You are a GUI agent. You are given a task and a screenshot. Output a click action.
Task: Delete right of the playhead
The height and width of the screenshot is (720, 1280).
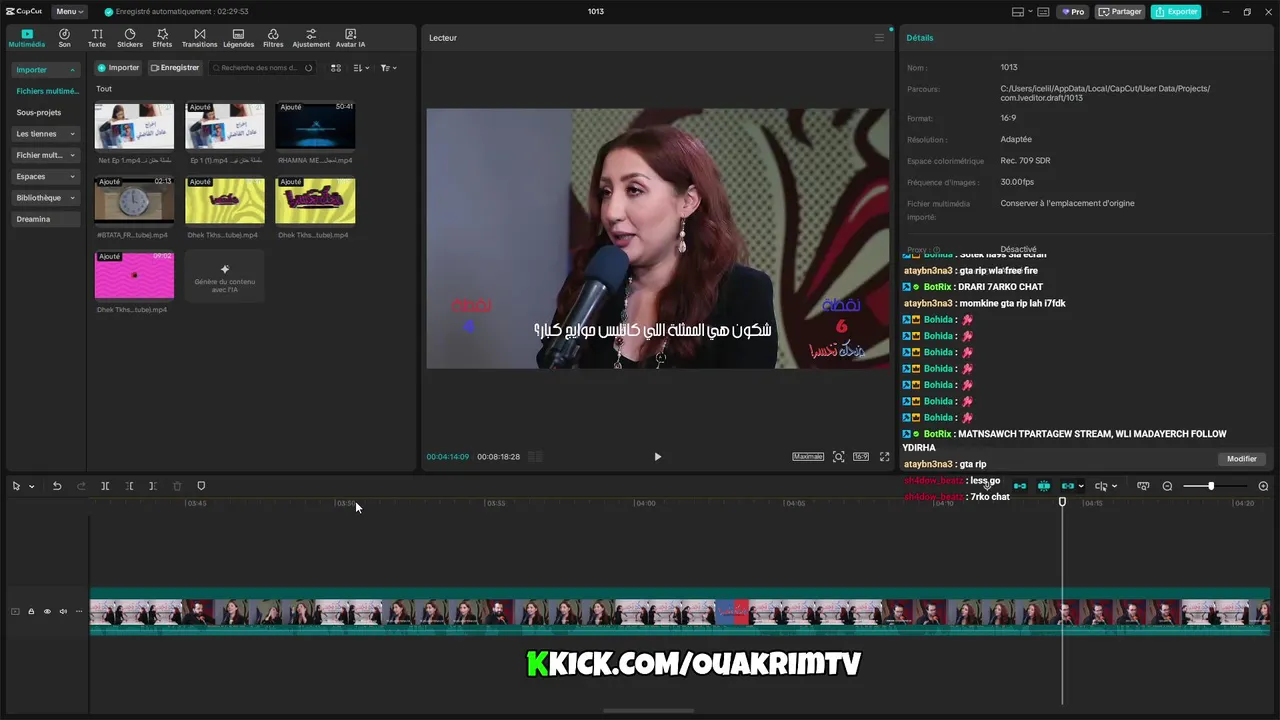(x=153, y=486)
